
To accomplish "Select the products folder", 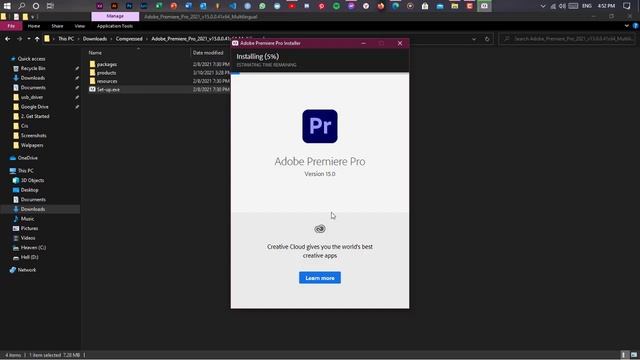I will 106,73.
